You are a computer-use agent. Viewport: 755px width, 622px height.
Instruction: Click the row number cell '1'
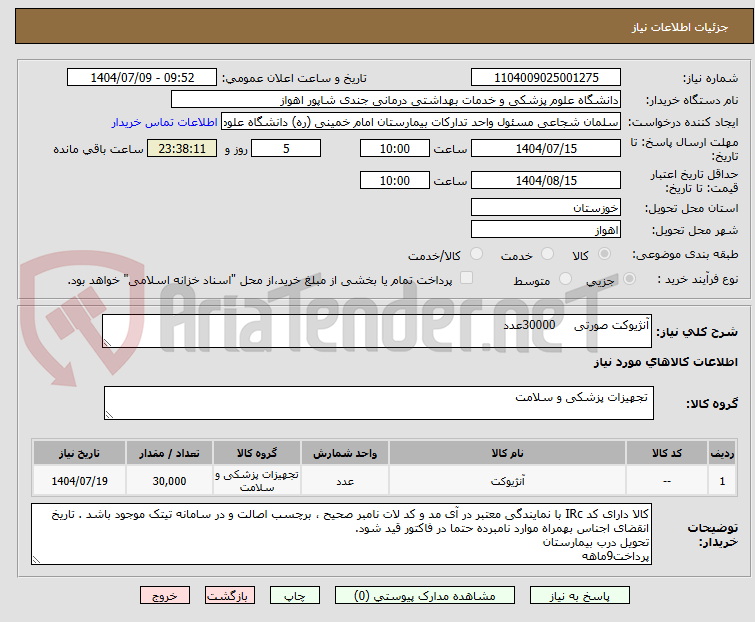pos(722,481)
